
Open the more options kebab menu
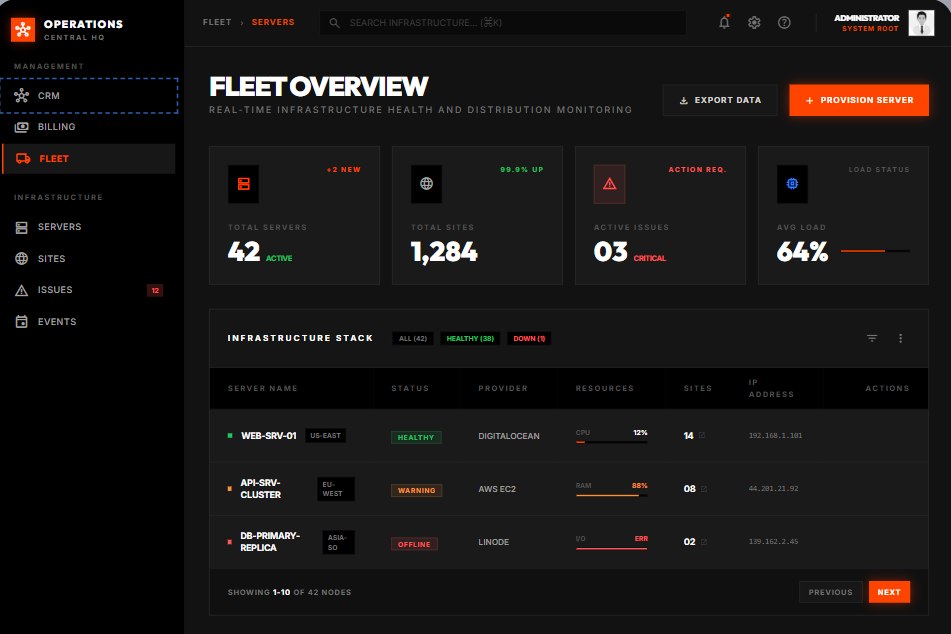point(901,339)
